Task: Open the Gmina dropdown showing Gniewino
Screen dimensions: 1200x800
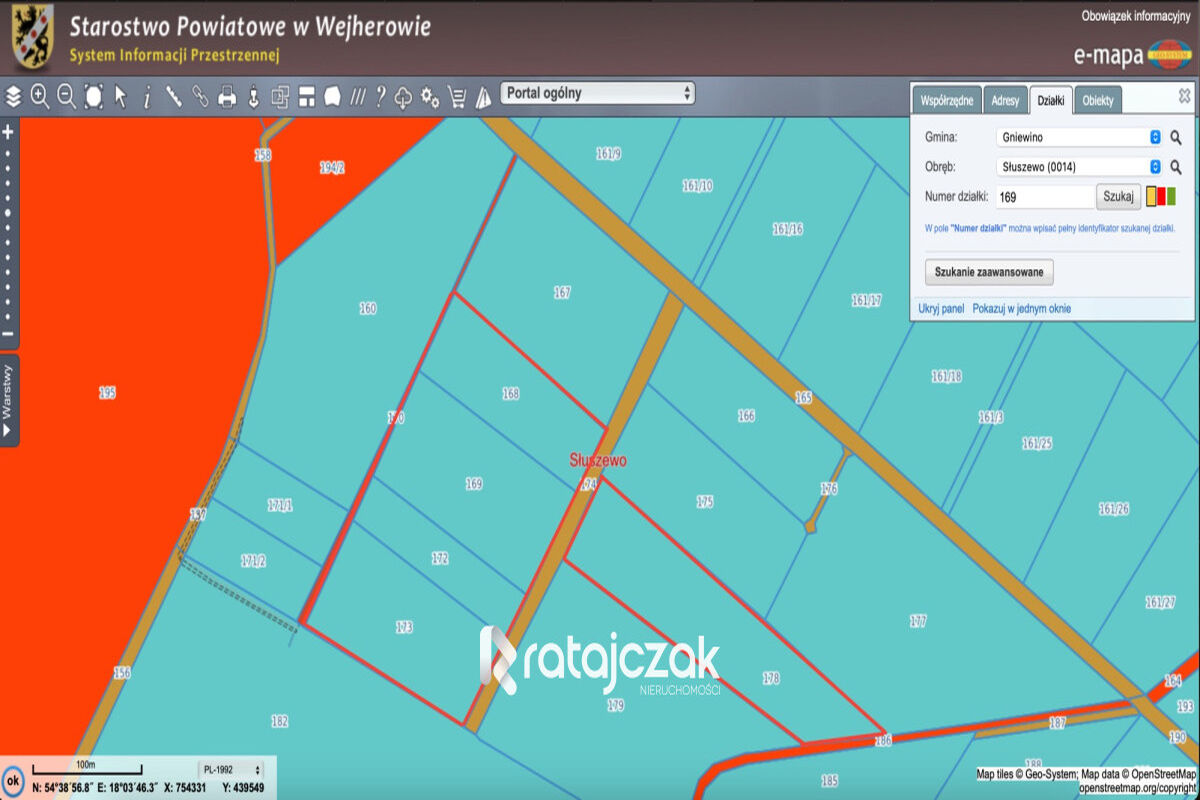Action: 1079,137
